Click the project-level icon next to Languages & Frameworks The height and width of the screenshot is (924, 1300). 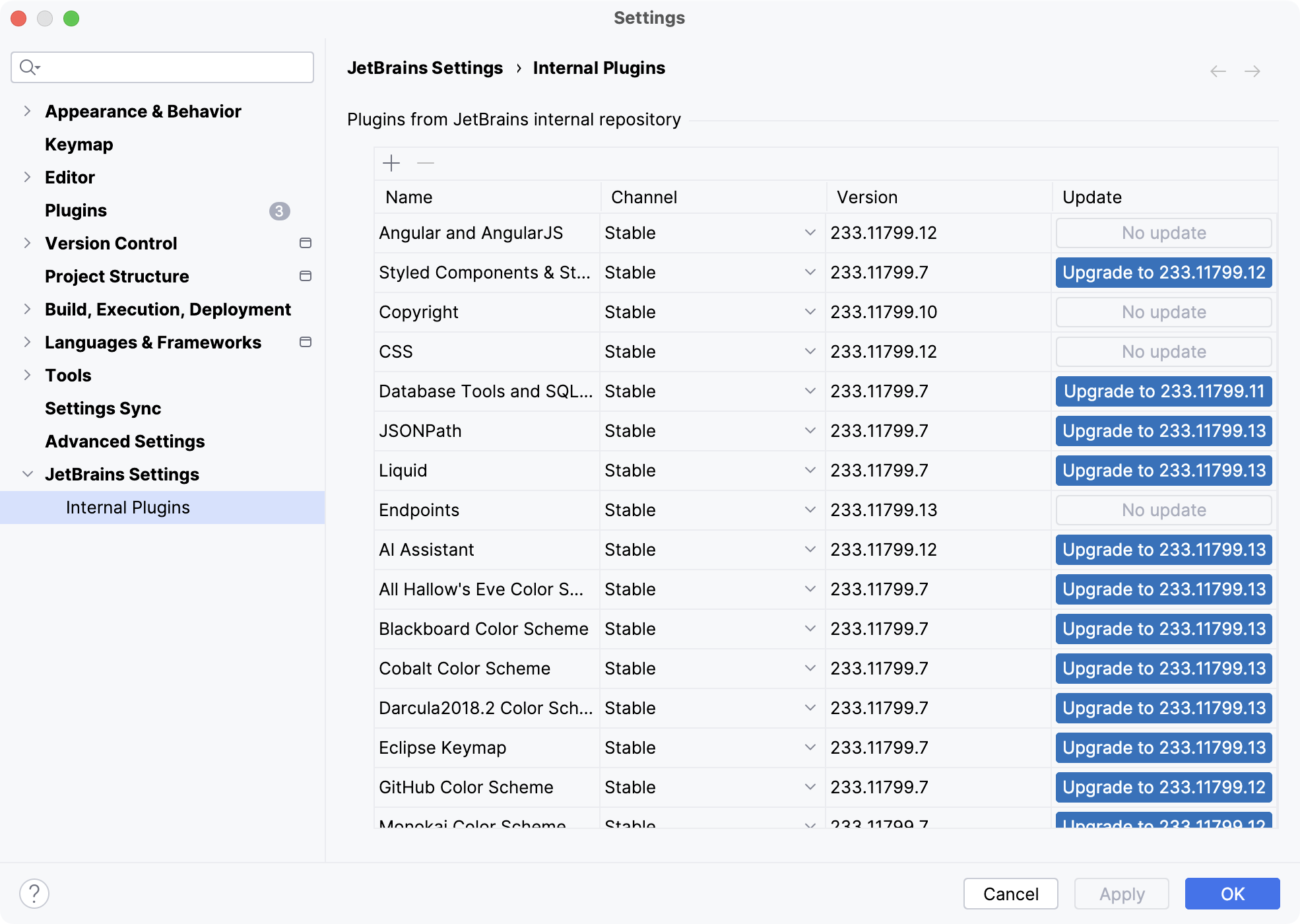pyautogui.click(x=306, y=342)
